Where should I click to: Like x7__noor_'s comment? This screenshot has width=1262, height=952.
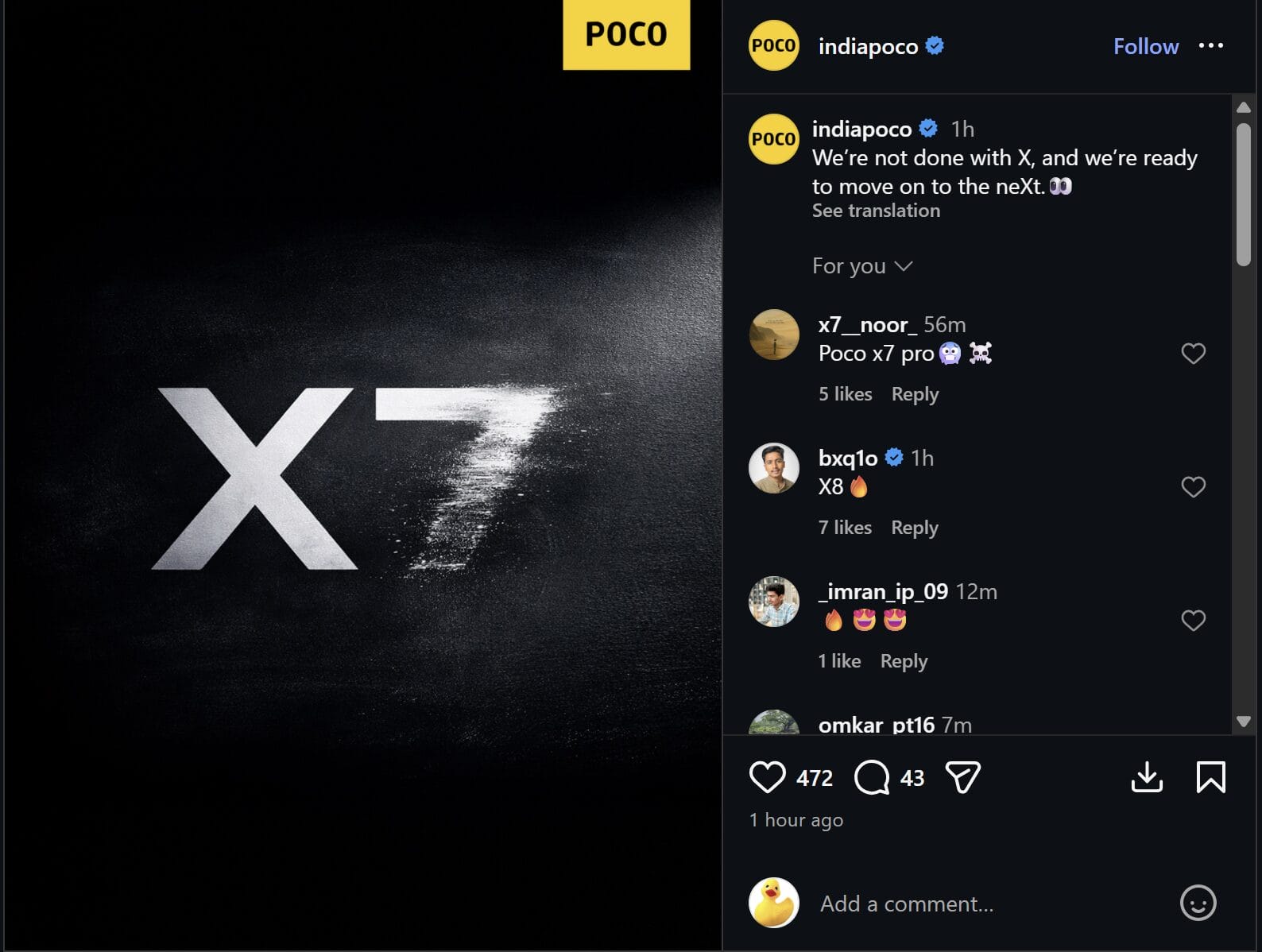[1193, 354]
